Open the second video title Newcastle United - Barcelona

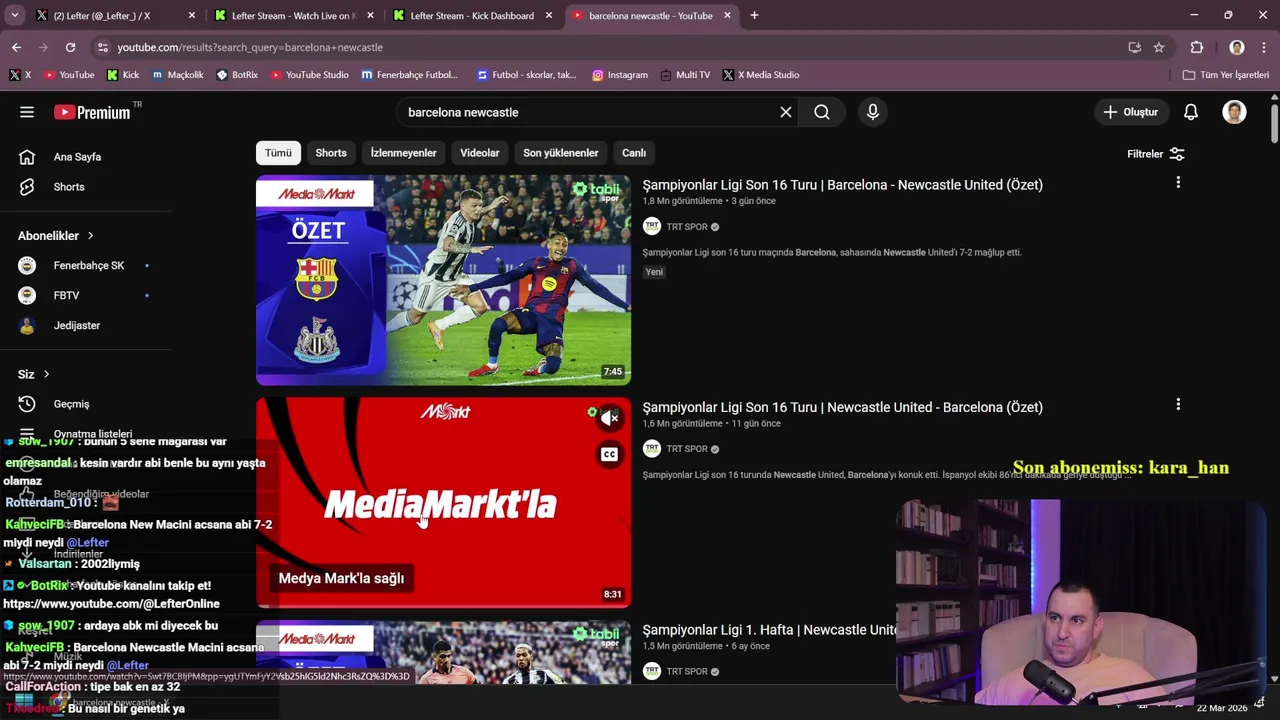coord(842,407)
